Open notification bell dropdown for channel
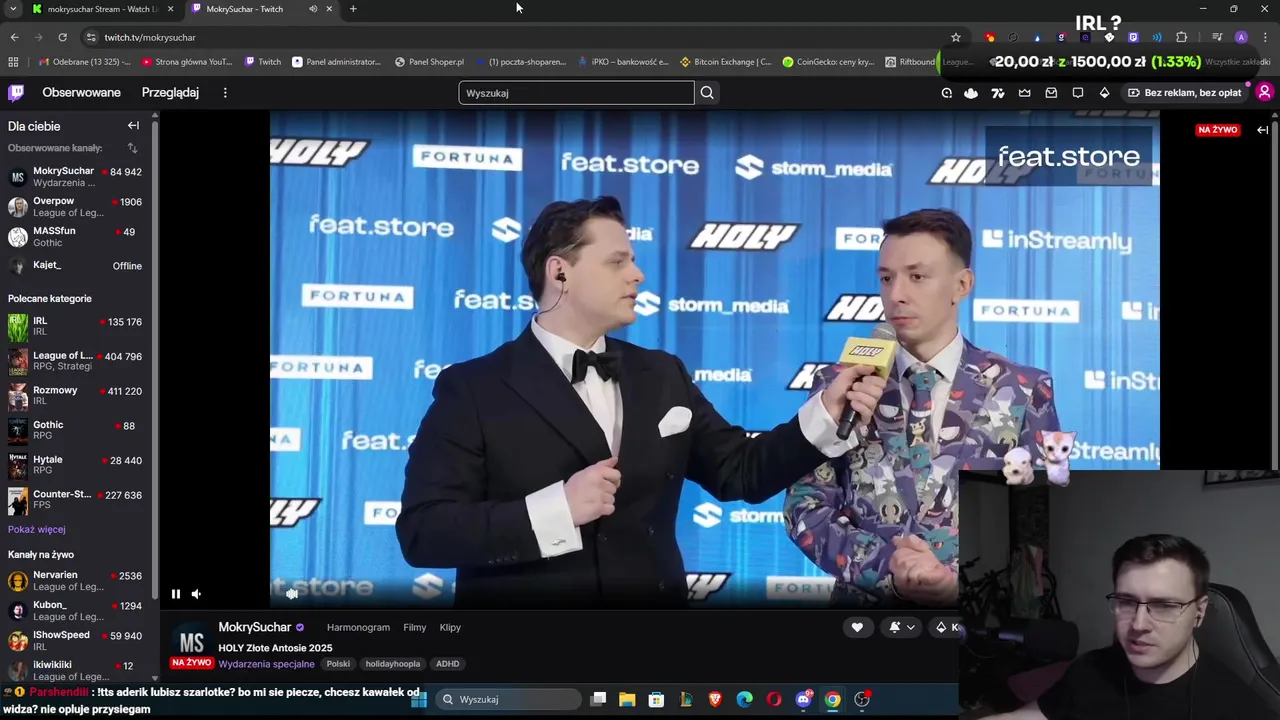Screen dimensions: 1280x720 (901, 627)
